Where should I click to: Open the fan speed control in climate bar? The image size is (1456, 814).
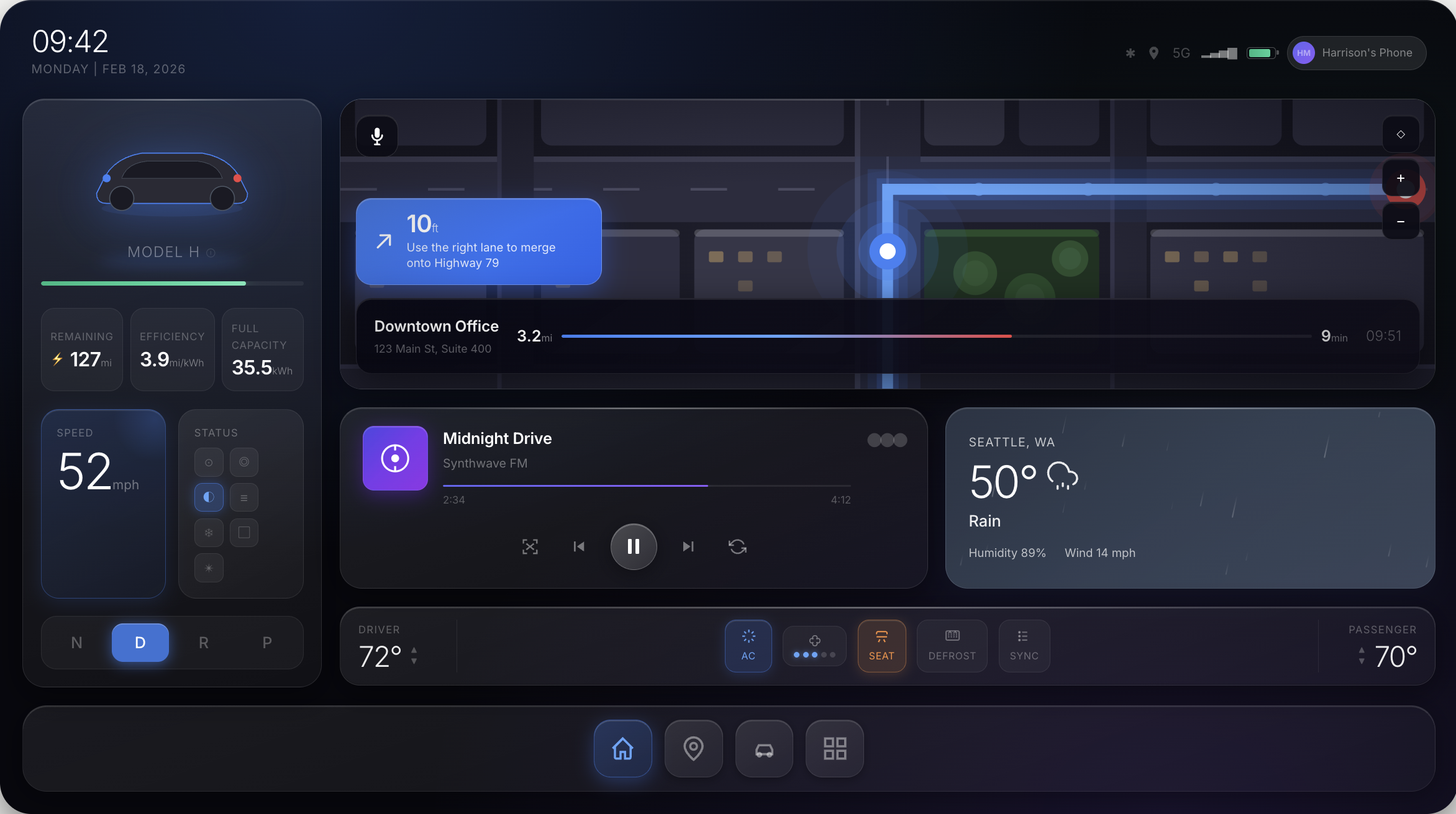click(x=814, y=646)
